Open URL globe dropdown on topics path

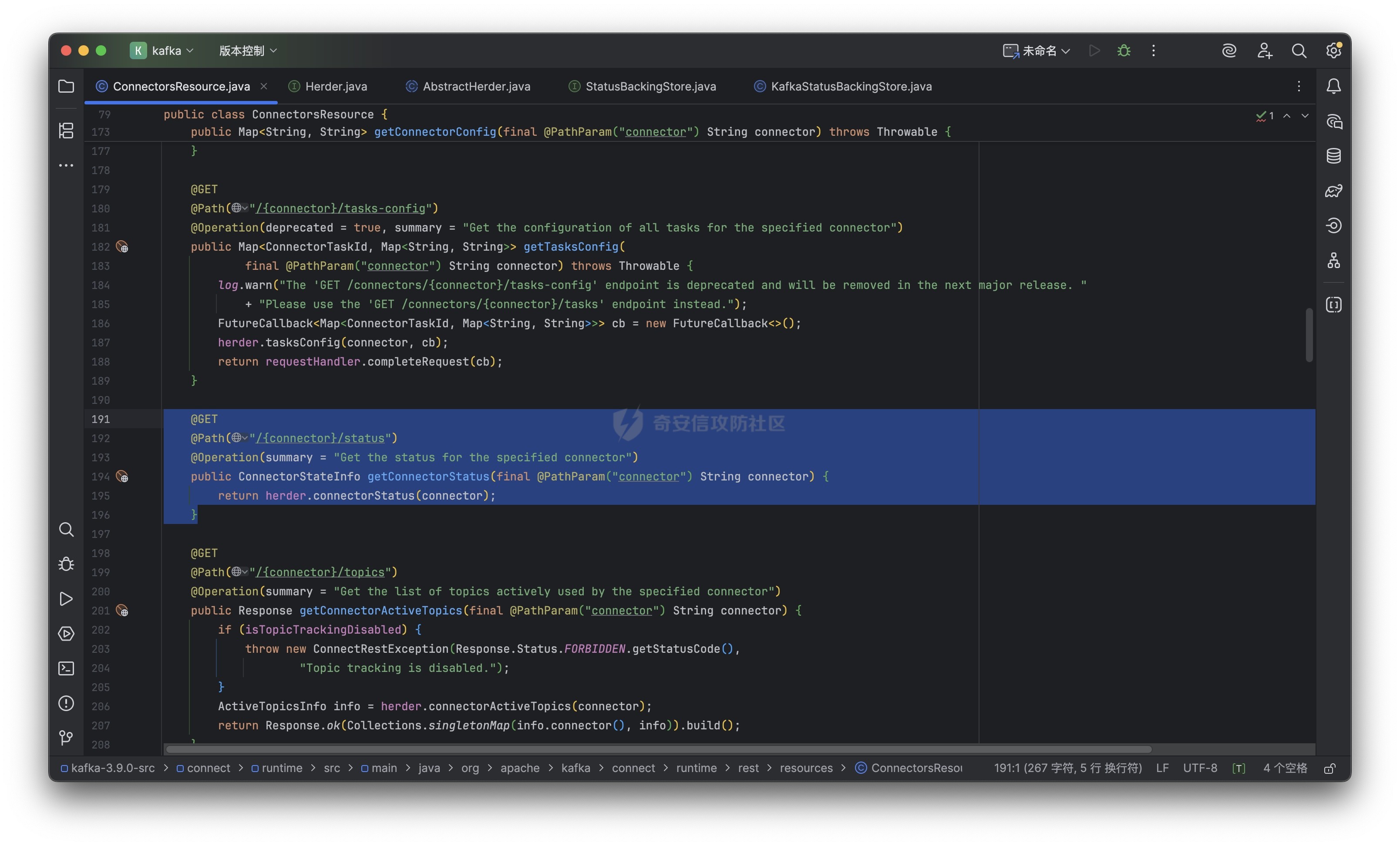[x=239, y=572]
